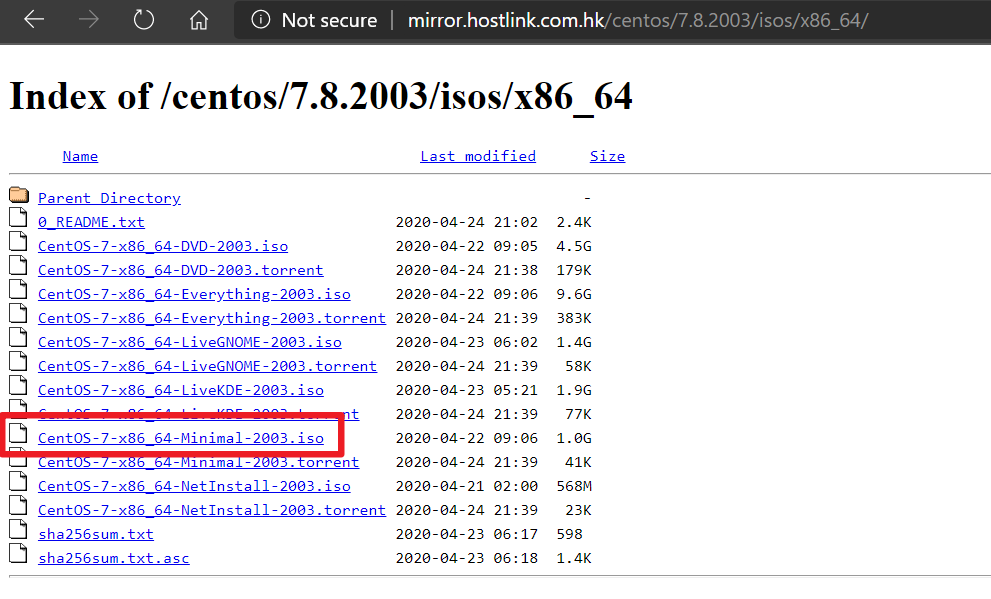
Task: Click file icon beside DVD-2003.iso
Action: pyautogui.click(x=18, y=241)
